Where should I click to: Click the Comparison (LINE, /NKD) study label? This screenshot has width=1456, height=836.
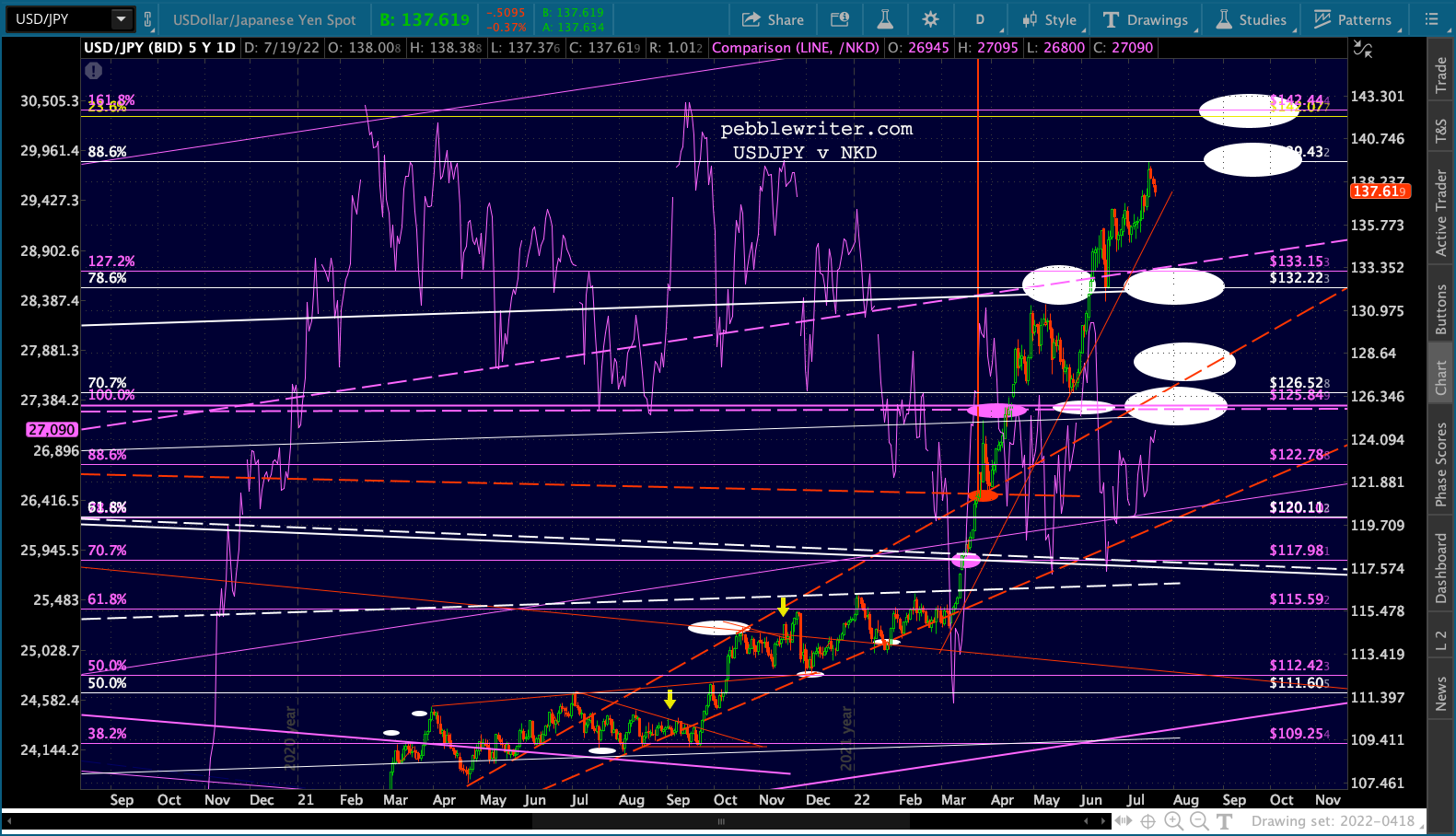[x=796, y=48]
